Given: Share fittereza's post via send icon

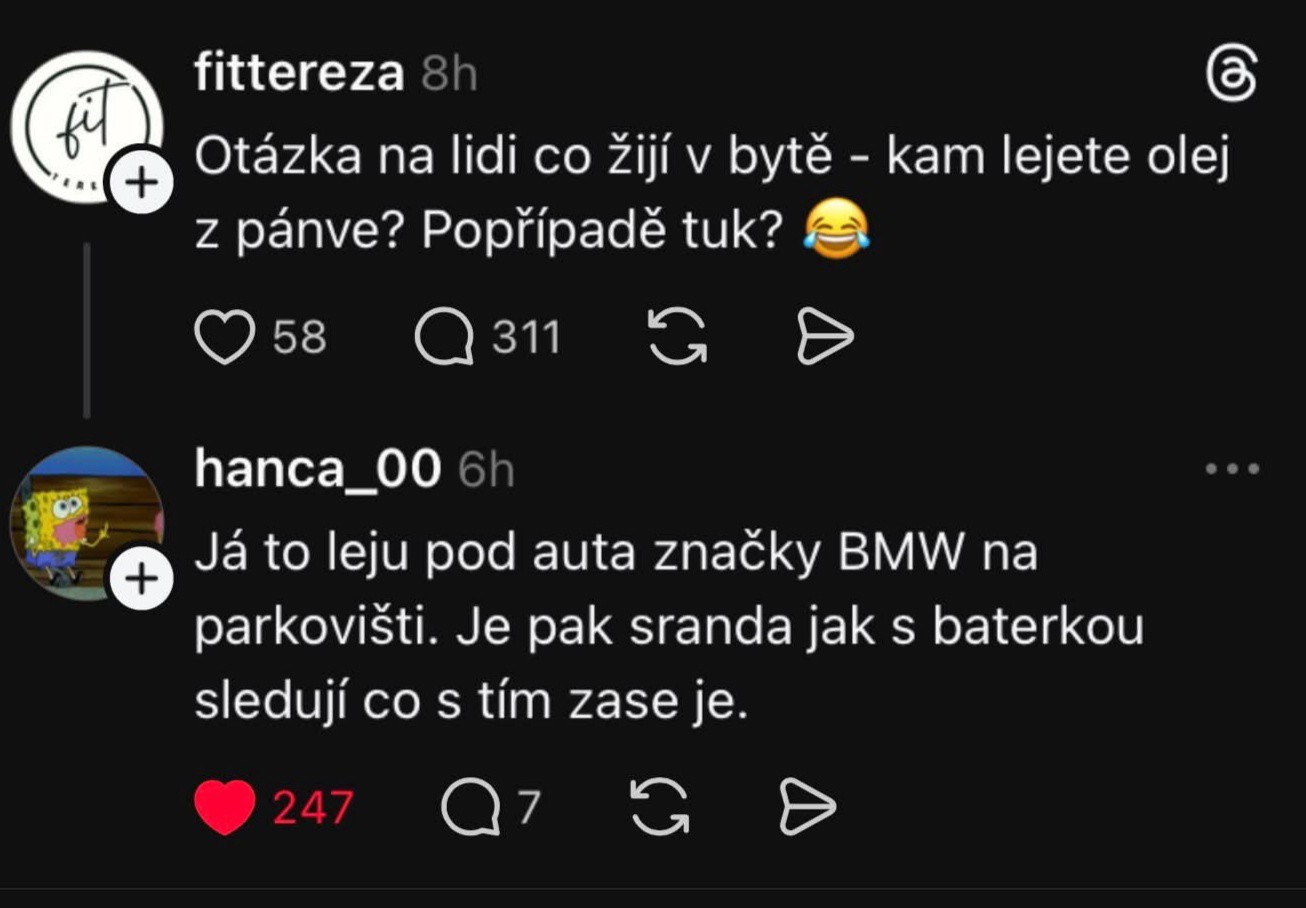Looking at the screenshot, I should click(825, 337).
